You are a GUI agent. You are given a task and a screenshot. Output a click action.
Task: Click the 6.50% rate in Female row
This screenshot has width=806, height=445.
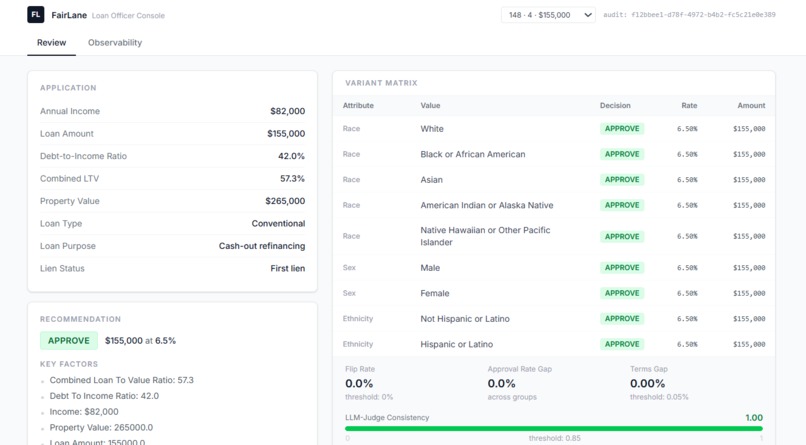tap(687, 293)
